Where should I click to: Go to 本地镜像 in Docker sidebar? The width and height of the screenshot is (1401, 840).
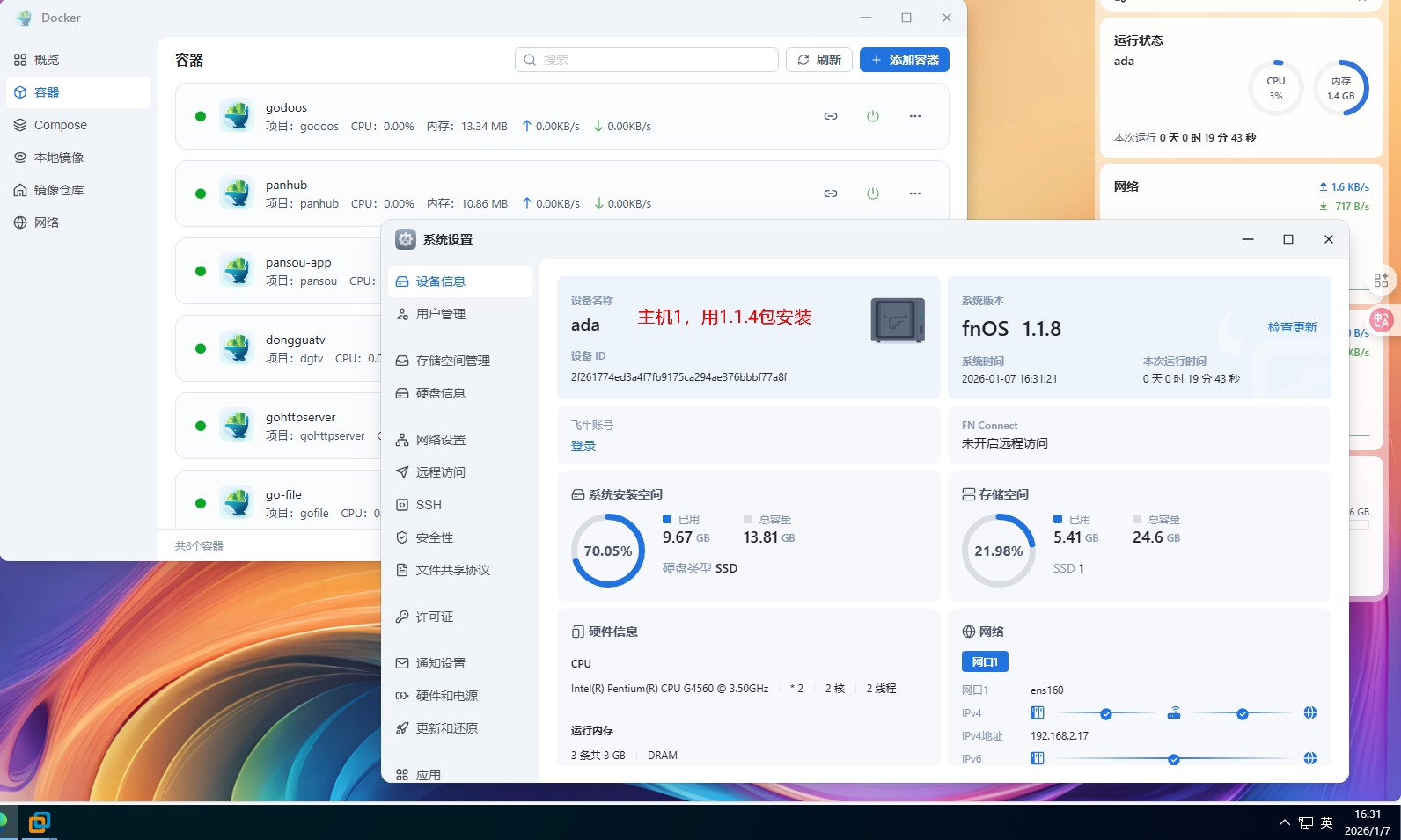tap(77, 157)
